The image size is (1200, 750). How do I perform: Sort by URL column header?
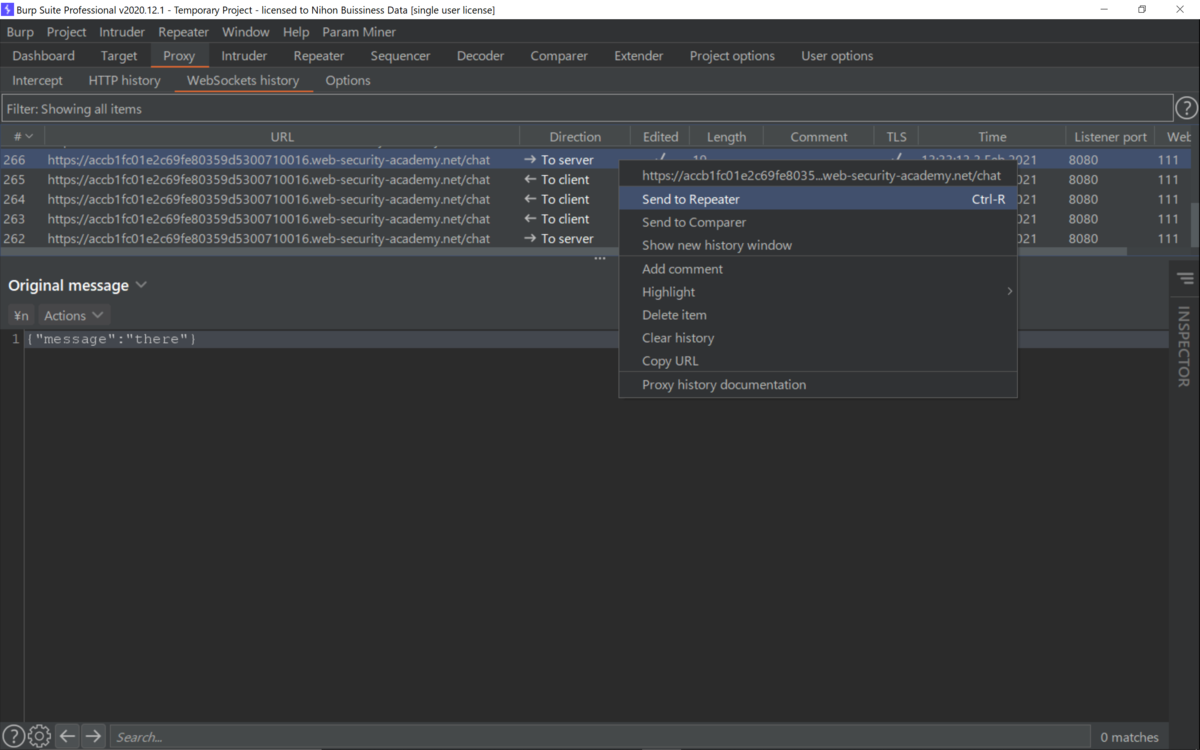(x=282, y=137)
